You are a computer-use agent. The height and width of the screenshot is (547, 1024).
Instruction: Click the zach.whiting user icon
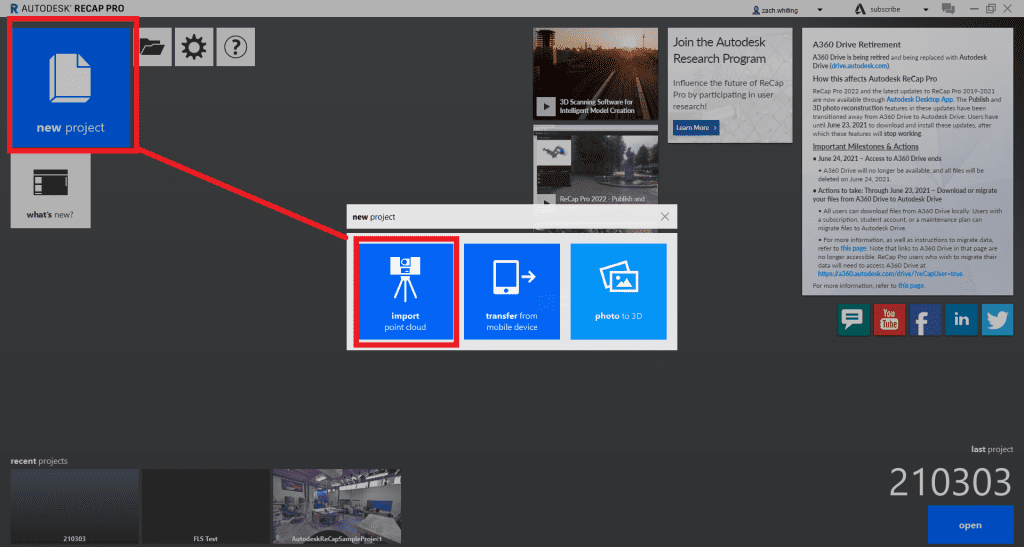coord(756,10)
